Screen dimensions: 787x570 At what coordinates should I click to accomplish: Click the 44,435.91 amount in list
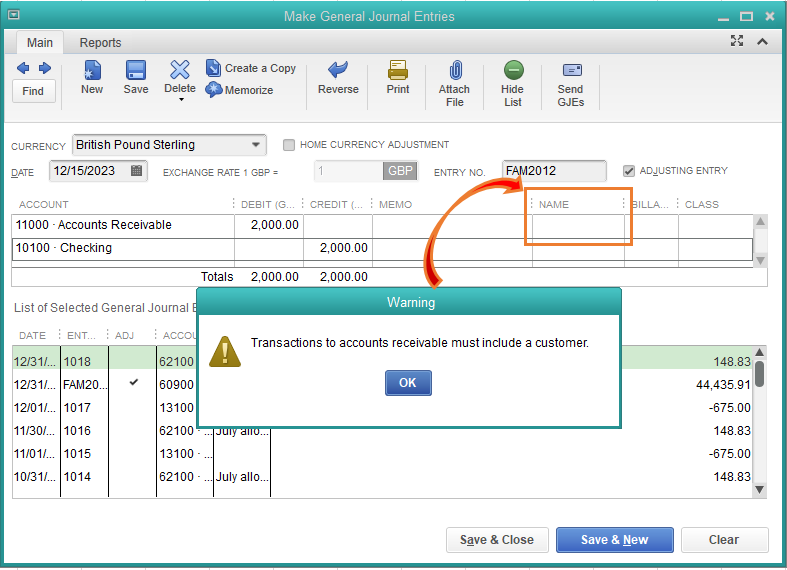[723, 385]
